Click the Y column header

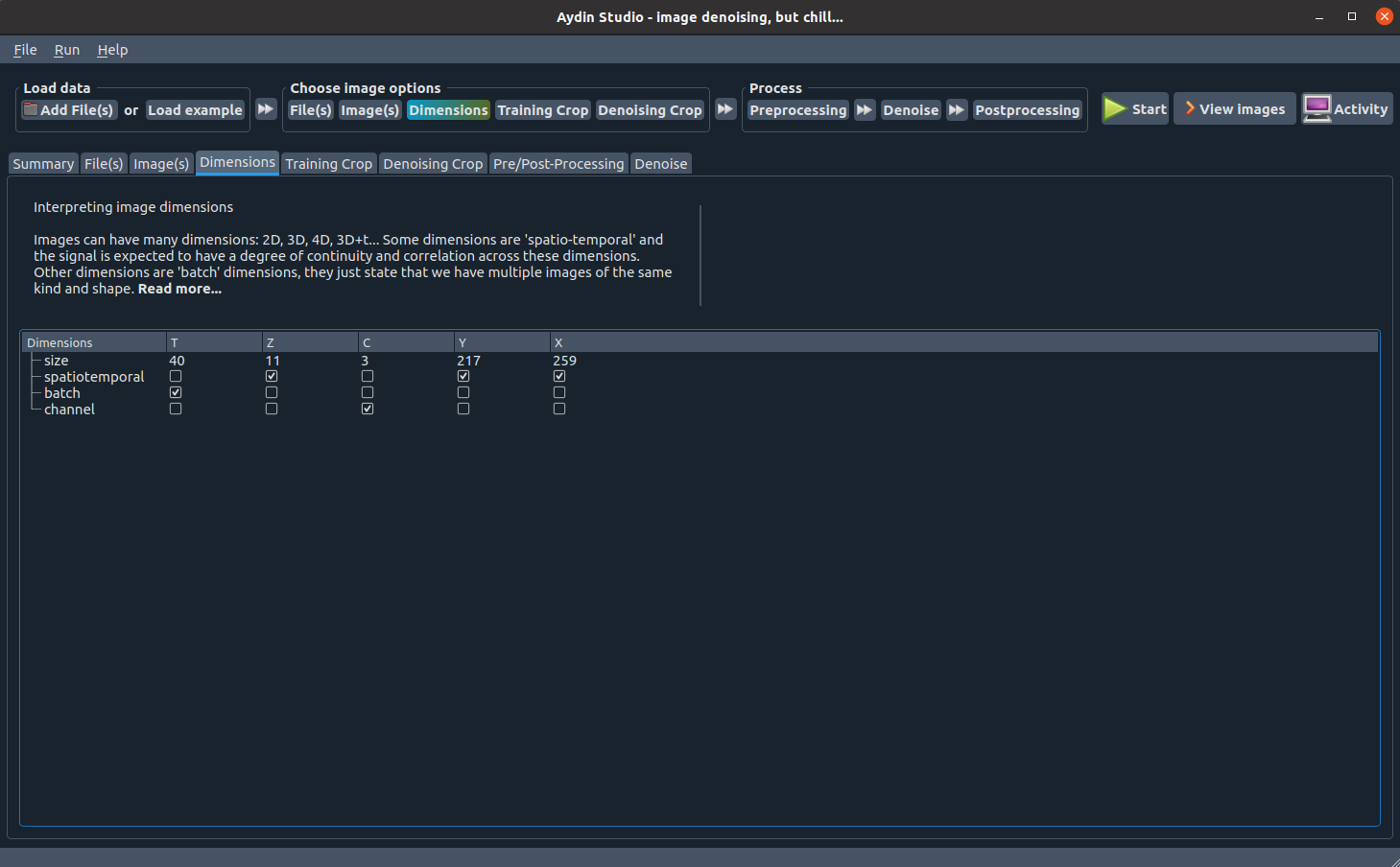click(x=502, y=342)
